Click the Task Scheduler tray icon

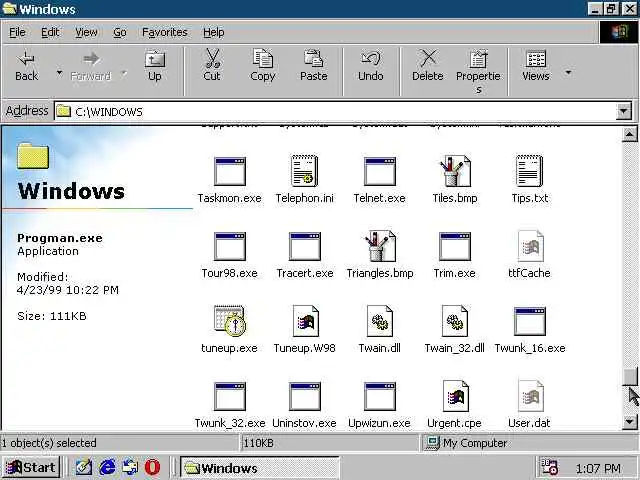click(549, 467)
